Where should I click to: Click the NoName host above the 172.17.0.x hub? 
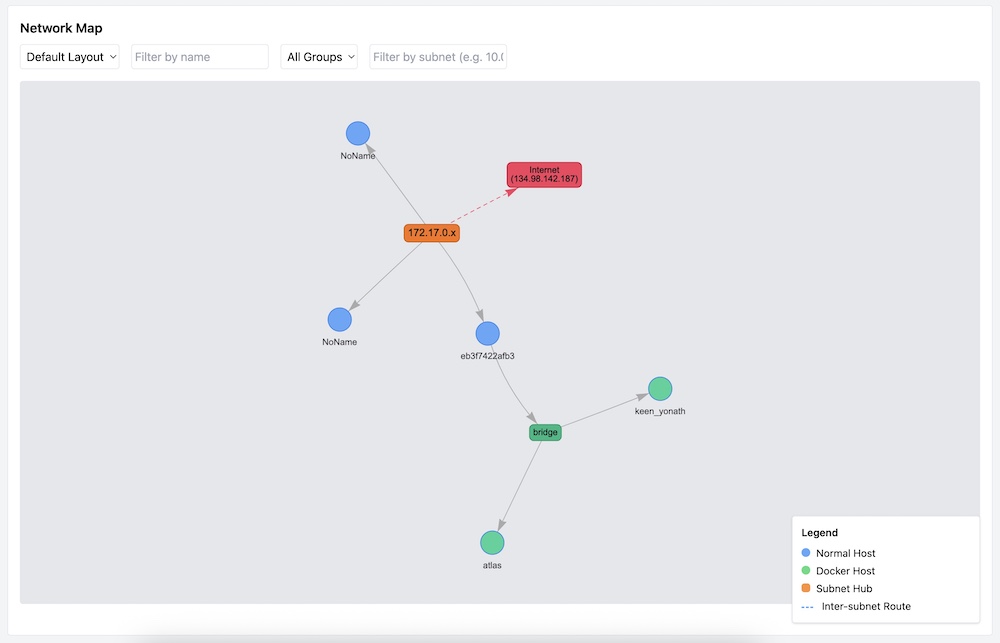(358, 134)
